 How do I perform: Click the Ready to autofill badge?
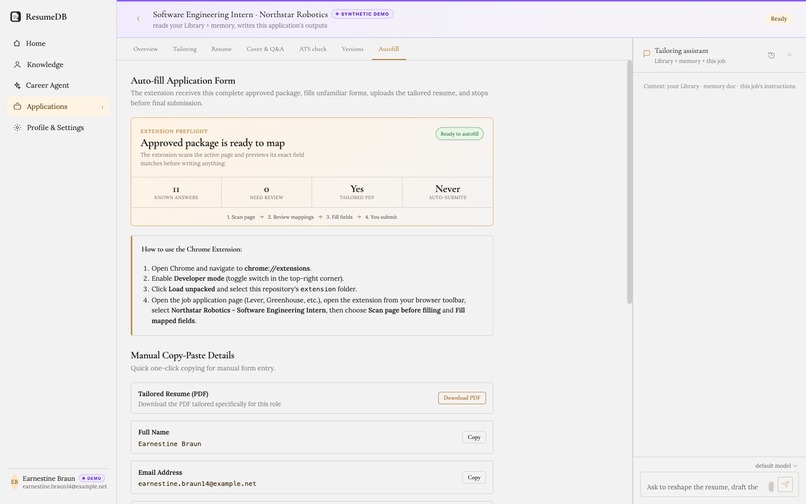coord(459,134)
